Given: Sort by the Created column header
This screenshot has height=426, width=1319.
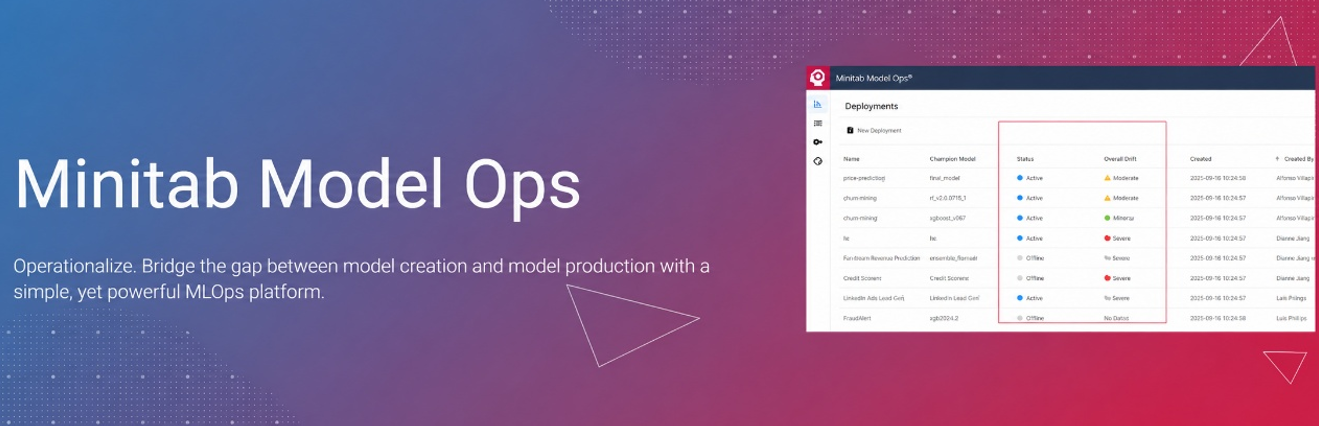Looking at the screenshot, I should click(x=1200, y=159).
